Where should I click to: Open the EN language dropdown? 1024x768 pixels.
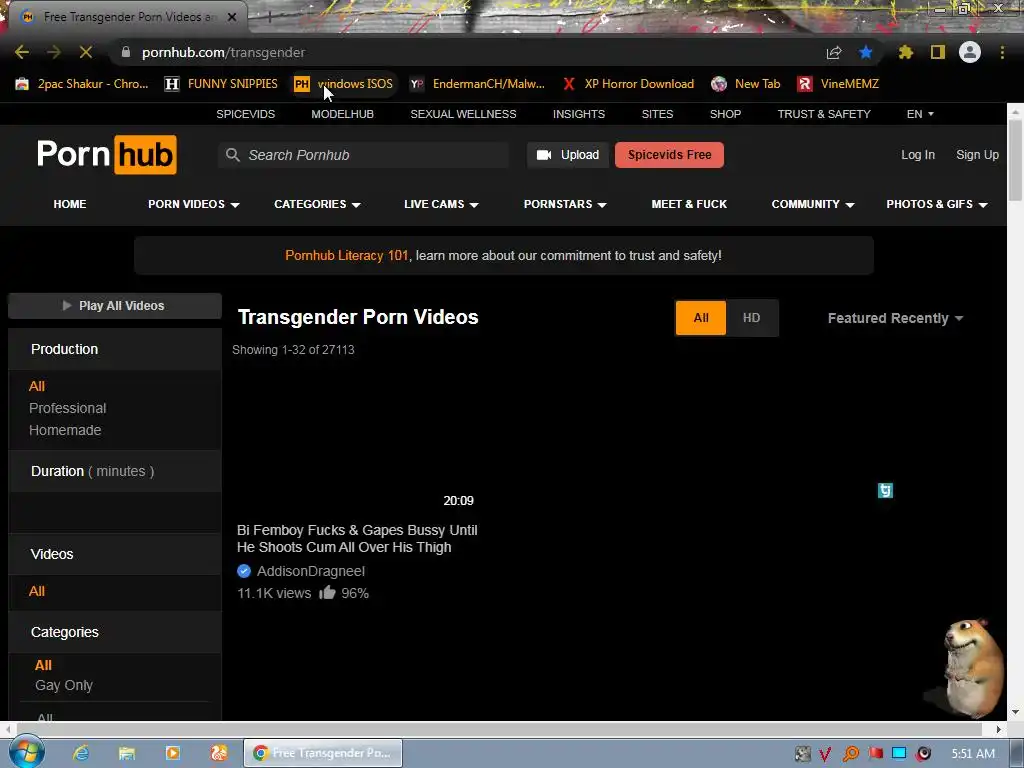pos(920,114)
